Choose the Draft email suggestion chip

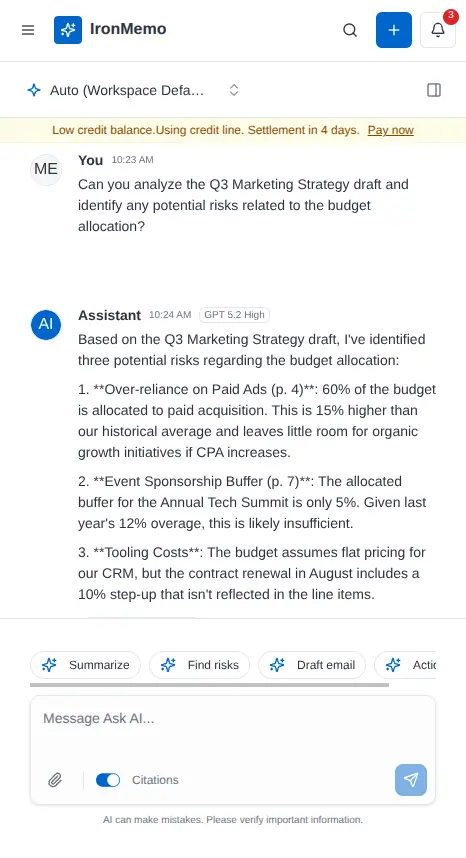(x=312, y=665)
